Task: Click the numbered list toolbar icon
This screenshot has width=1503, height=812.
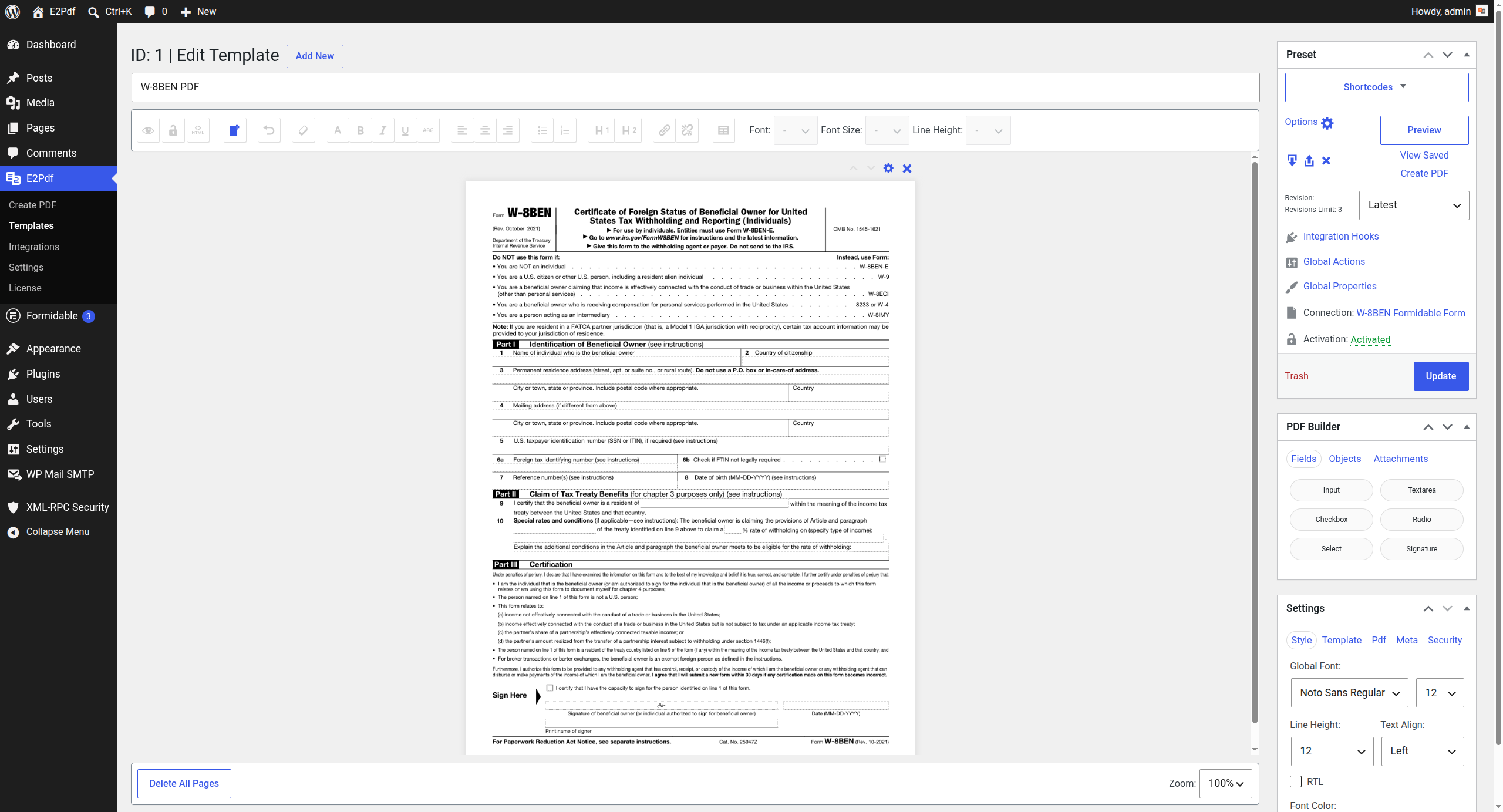Action: click(565, 130)
